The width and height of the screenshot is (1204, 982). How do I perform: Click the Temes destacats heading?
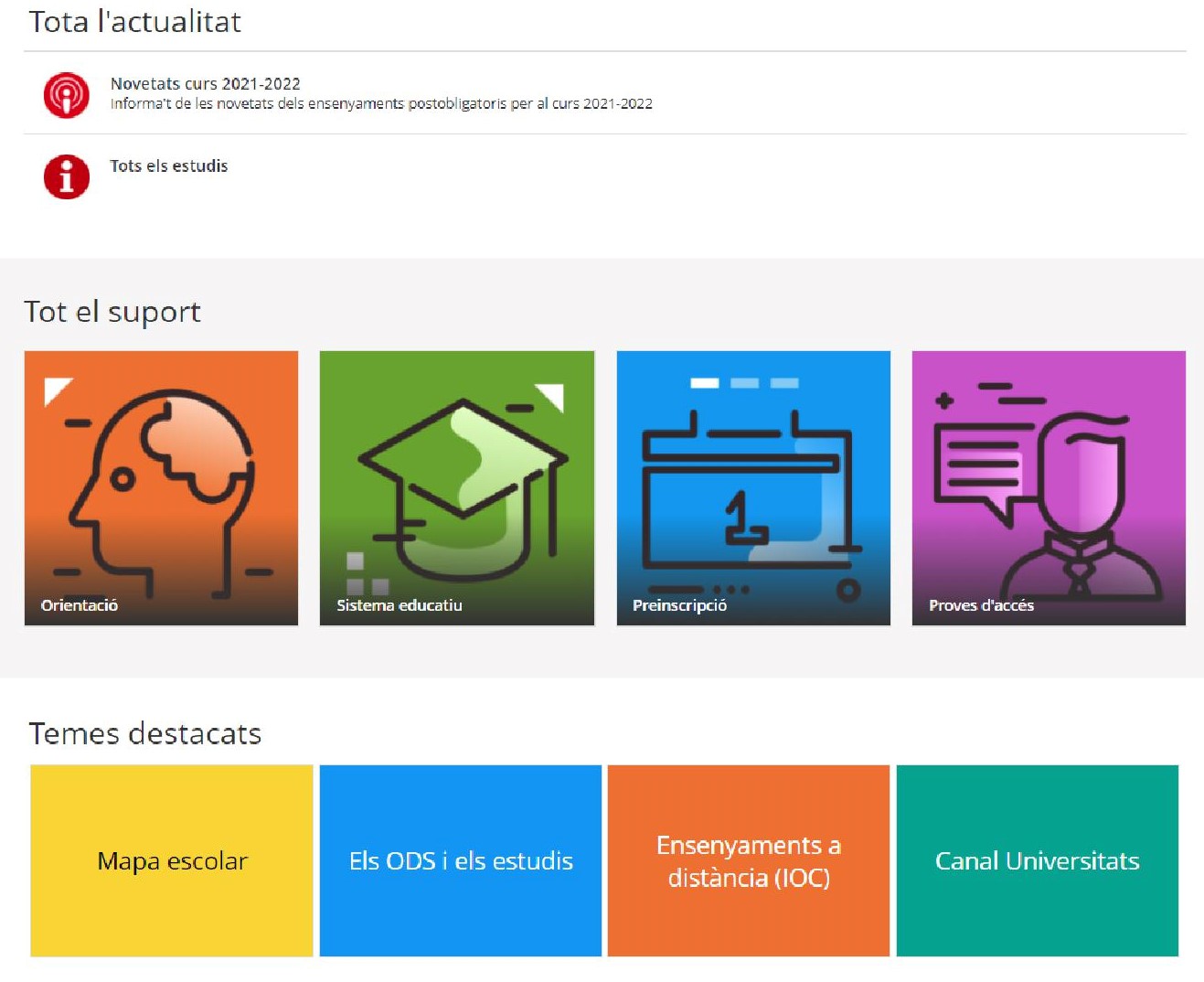pos(145,733)
